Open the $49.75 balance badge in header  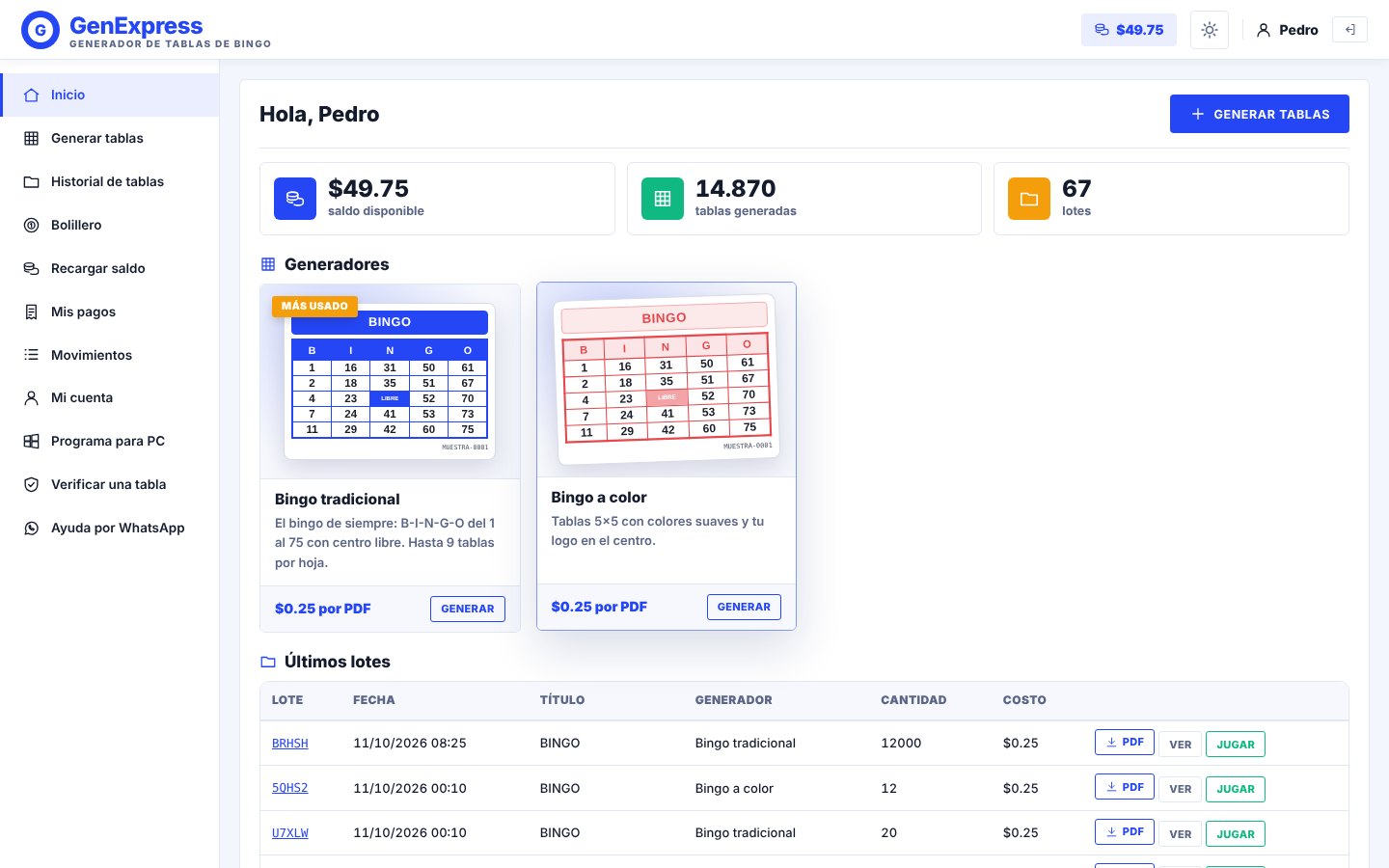[1129, 30]
